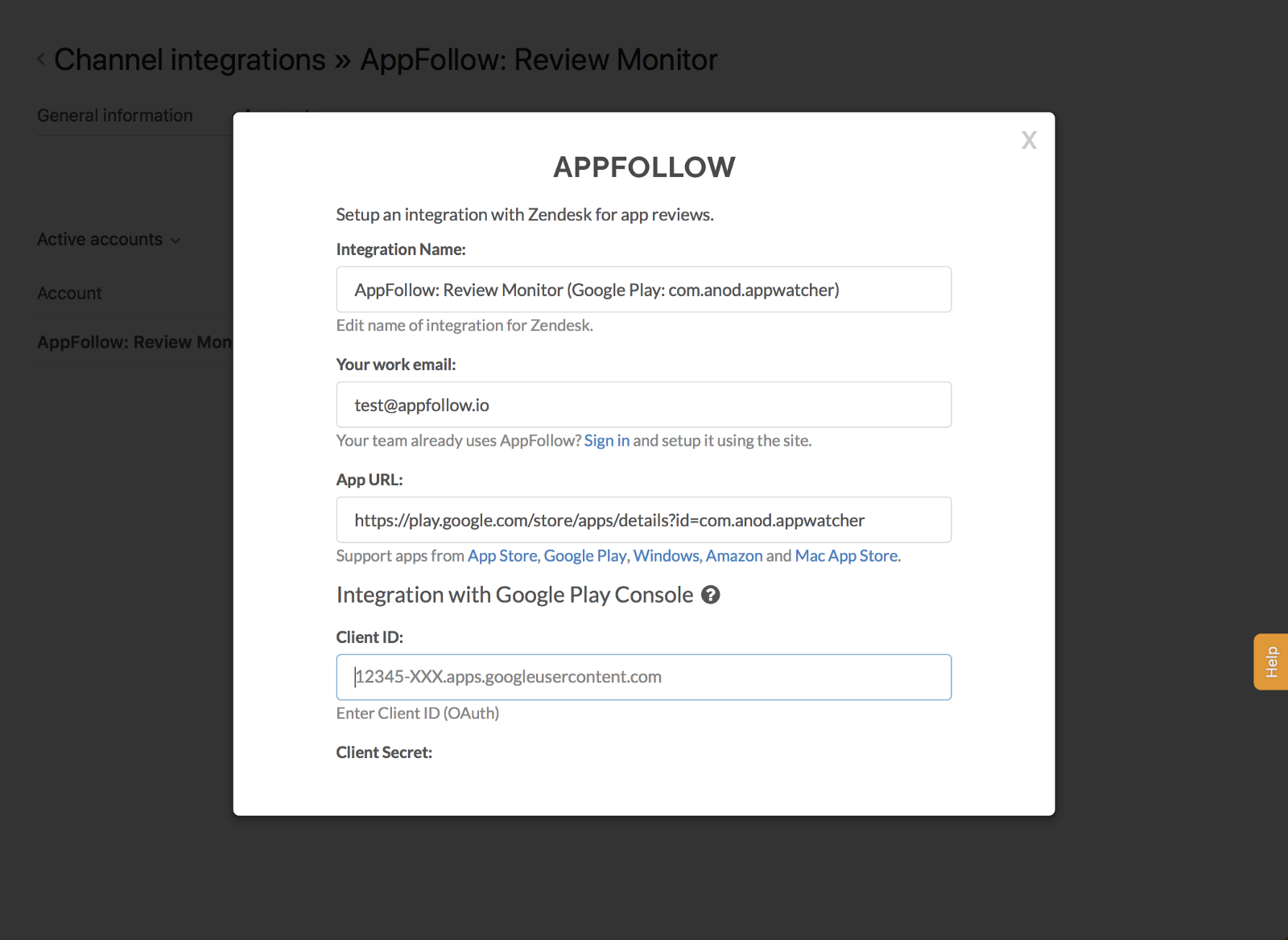Click the Channel integrations breadcrumb title
This screenshot has width=1288, height=940.
190,60
